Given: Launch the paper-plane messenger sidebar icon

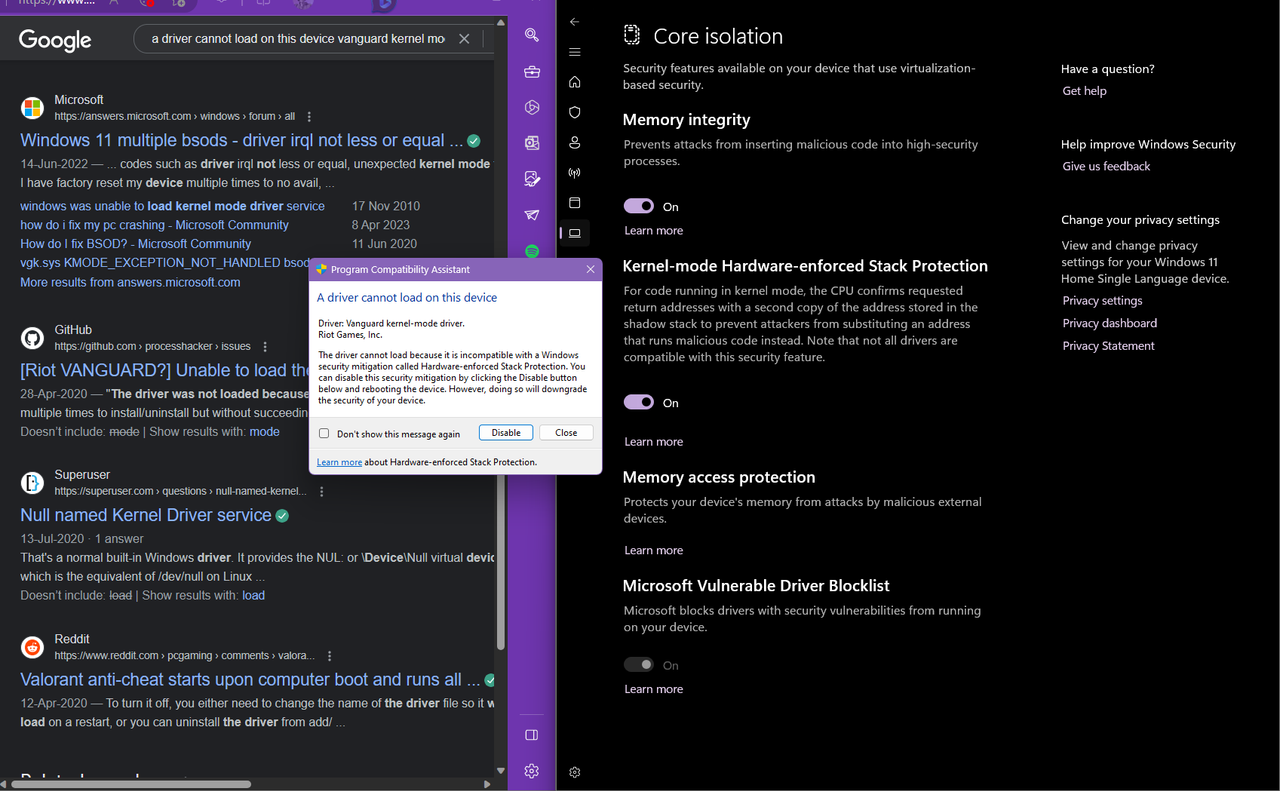Looking at the screenshot, I should tap(531, 214).
